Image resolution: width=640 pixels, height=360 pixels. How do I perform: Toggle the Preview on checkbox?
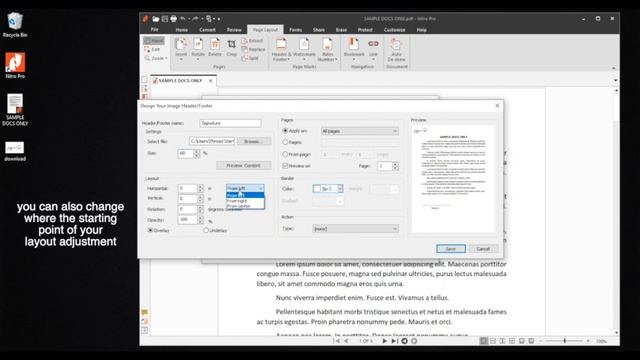(285, 166)
